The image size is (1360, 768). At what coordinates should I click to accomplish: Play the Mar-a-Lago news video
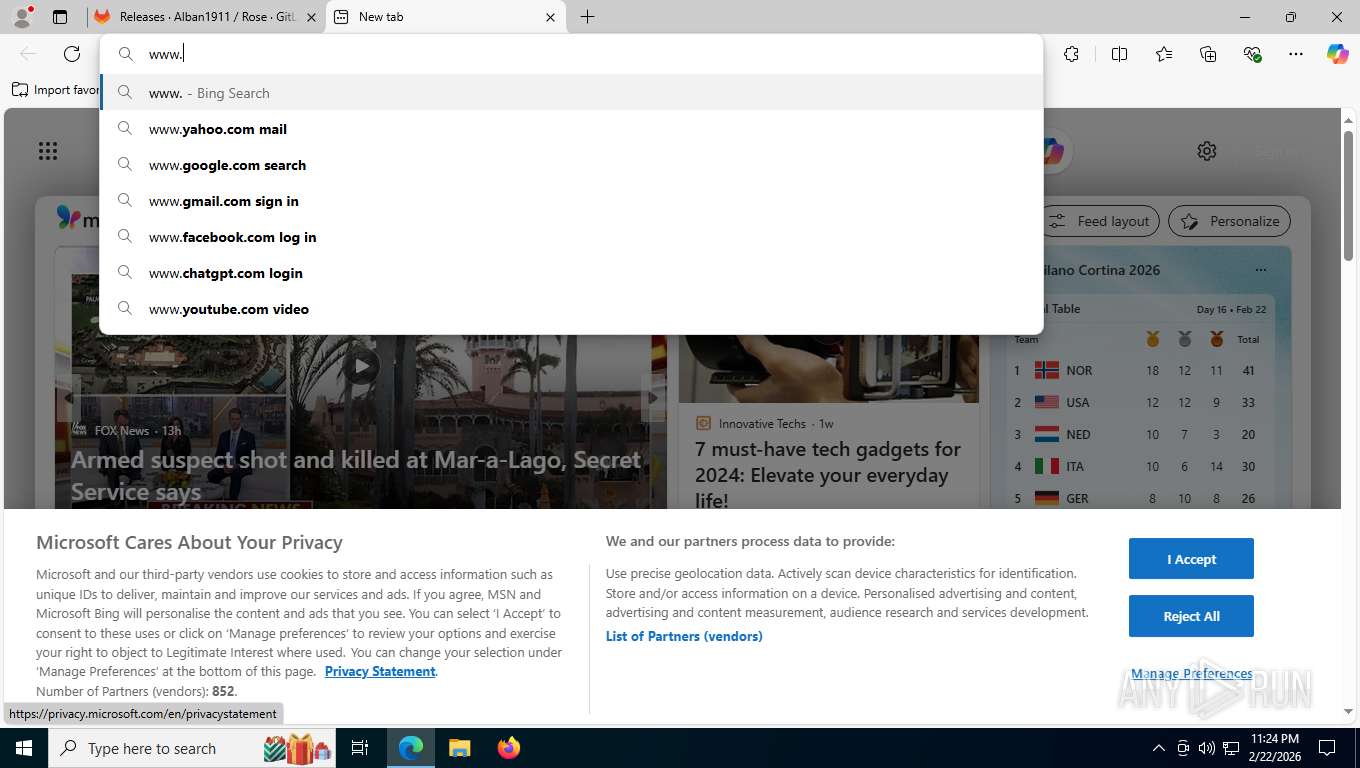point(361,366)
